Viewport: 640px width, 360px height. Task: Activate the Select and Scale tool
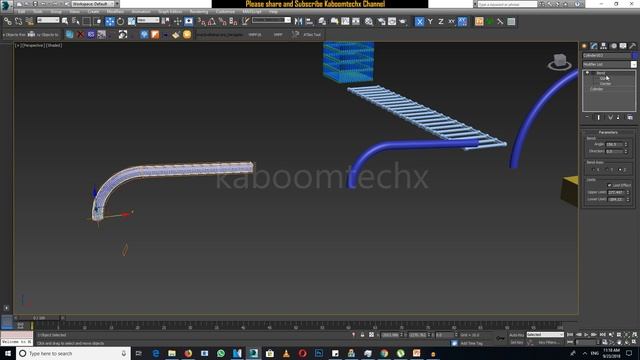click(x=131, y=21)
